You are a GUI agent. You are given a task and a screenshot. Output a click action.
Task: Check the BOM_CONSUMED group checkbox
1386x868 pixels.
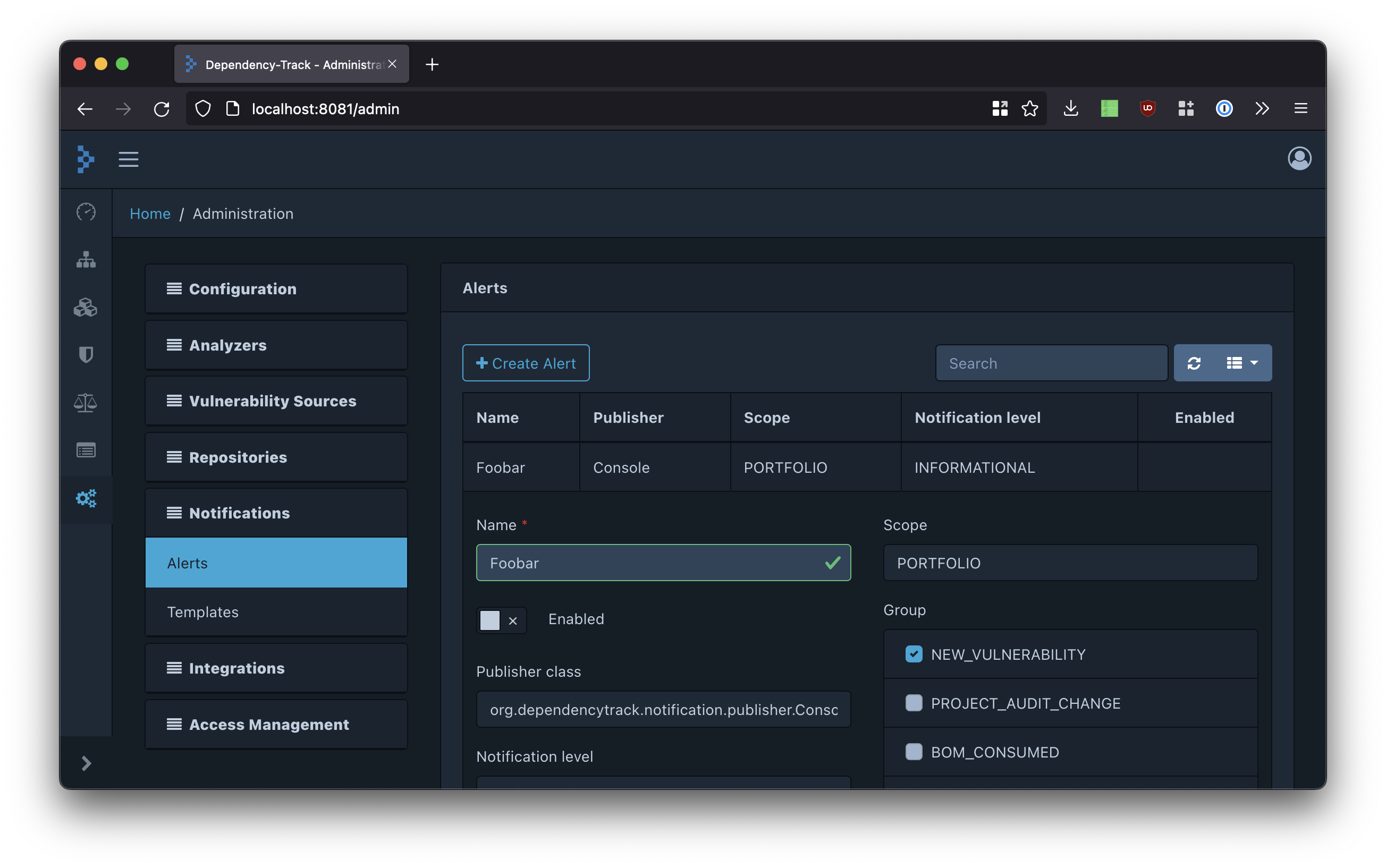[x=914, y=752]
